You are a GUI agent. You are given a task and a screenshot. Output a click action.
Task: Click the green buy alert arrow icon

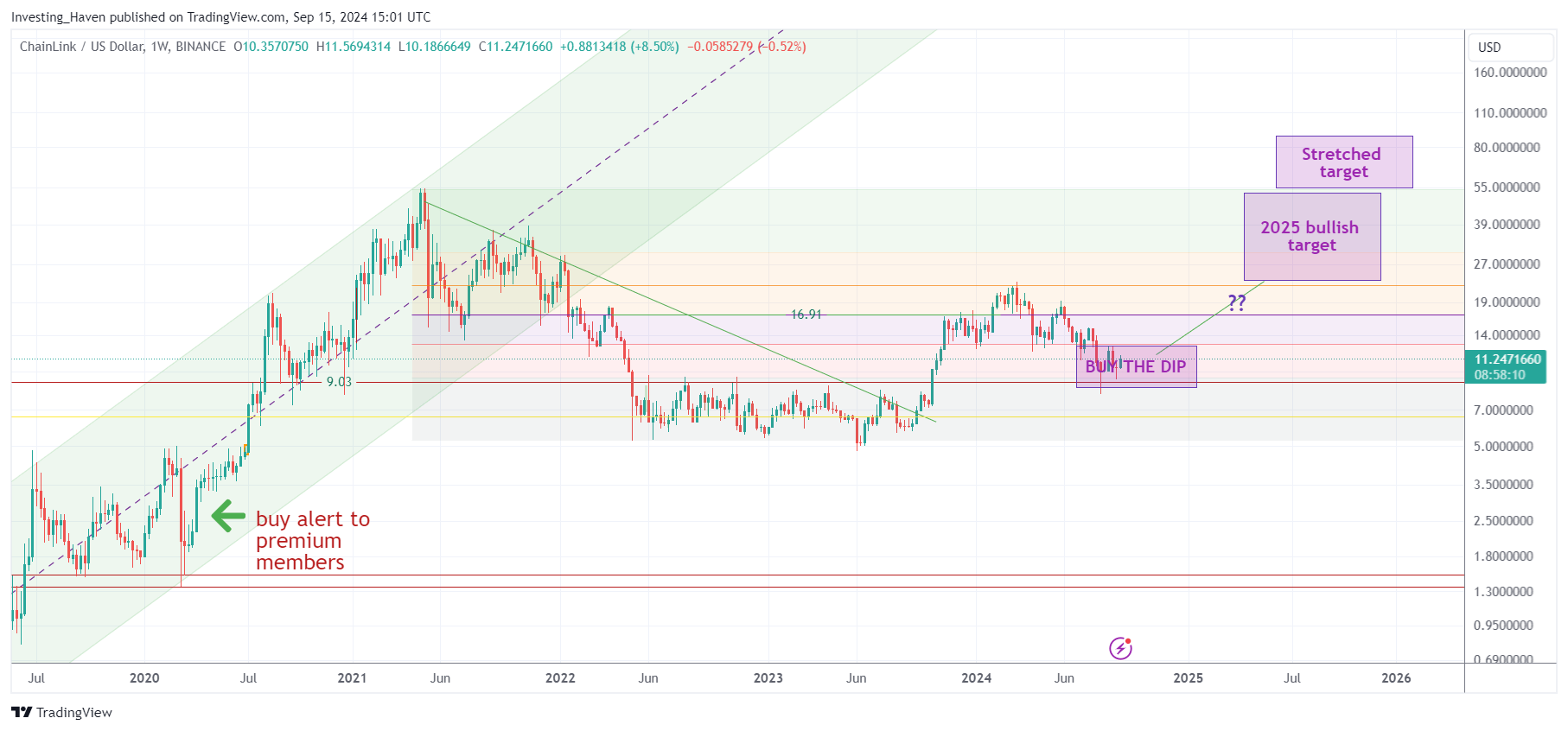[x=228, y=516]
